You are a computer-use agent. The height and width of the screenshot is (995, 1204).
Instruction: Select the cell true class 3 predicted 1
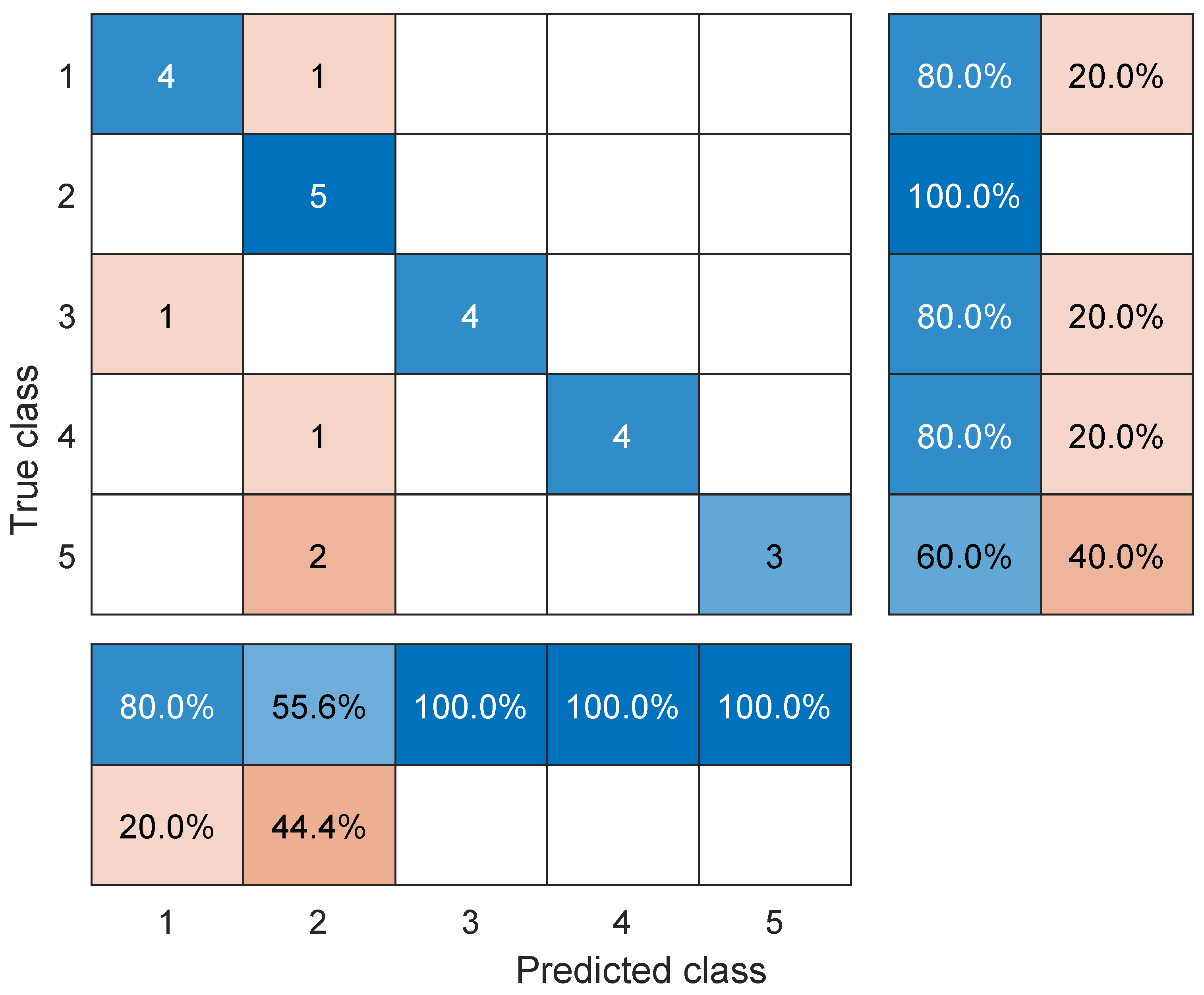point(167,314)
